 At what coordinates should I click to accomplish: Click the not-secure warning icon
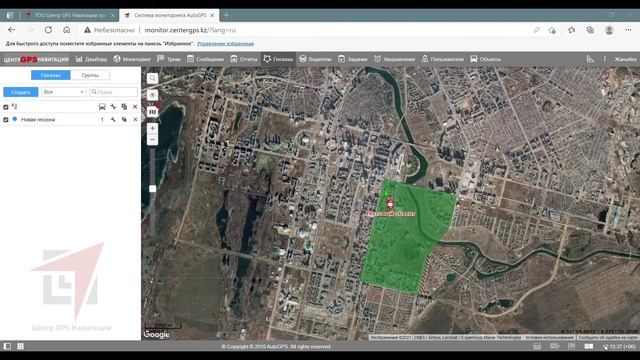87,30
